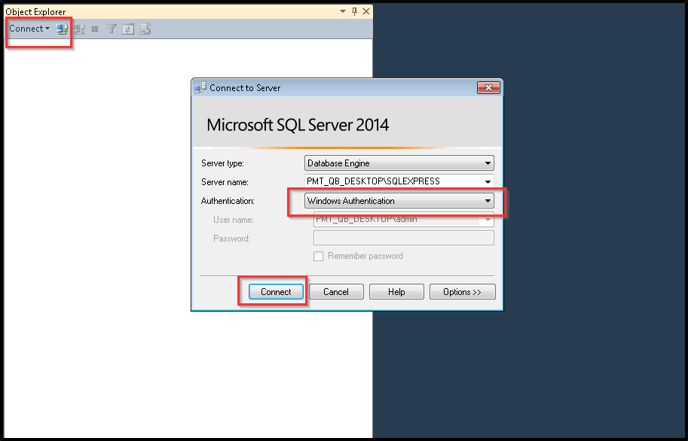Click the Refresh toolbar icon
This screenshot has height=441, width=688.
coord(128,29)
